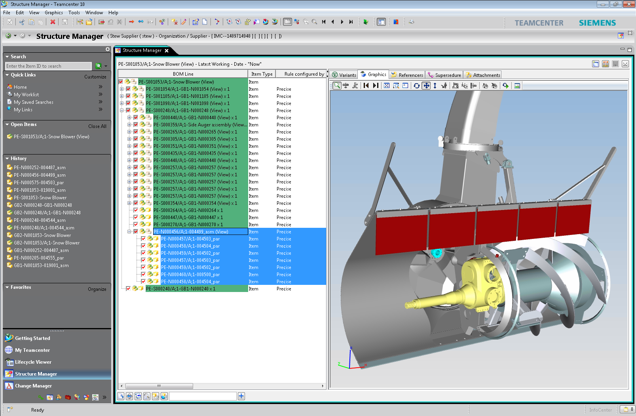Click the green search-go icon beside Item ID field
This screenshot has height=416, width=636.
coord(98,66)
